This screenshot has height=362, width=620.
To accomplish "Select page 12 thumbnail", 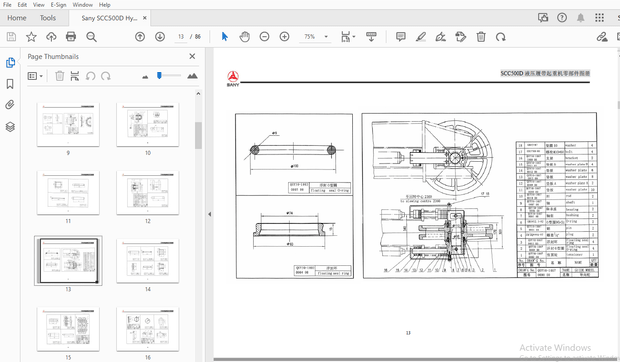I will pos(147,193).
